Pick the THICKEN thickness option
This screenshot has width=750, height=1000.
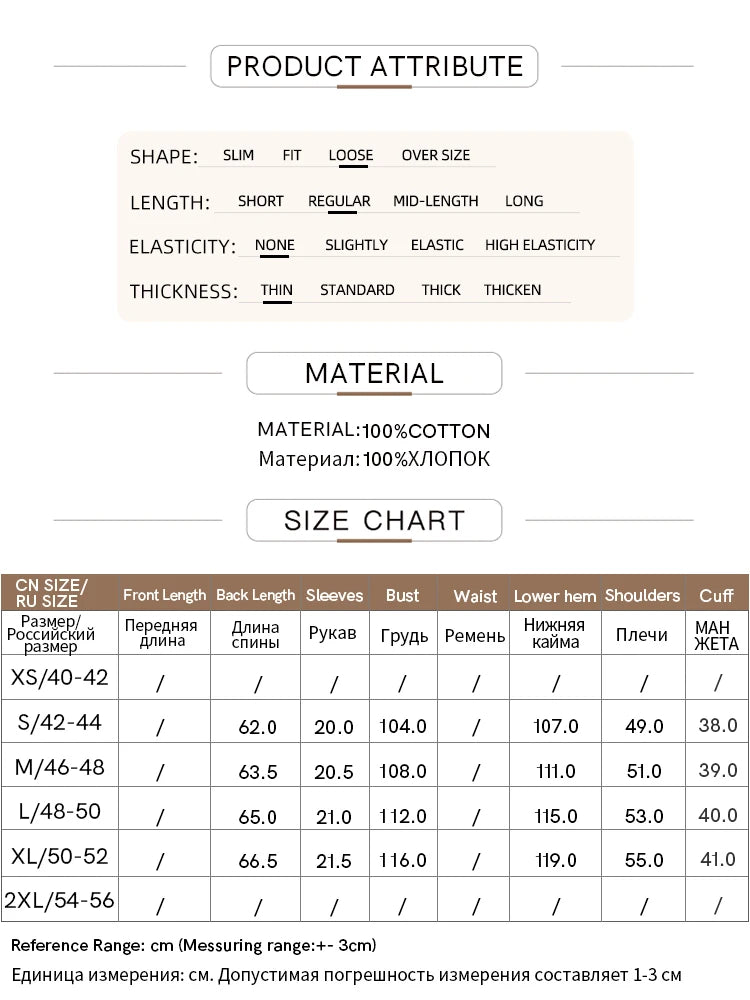[512, 290]
